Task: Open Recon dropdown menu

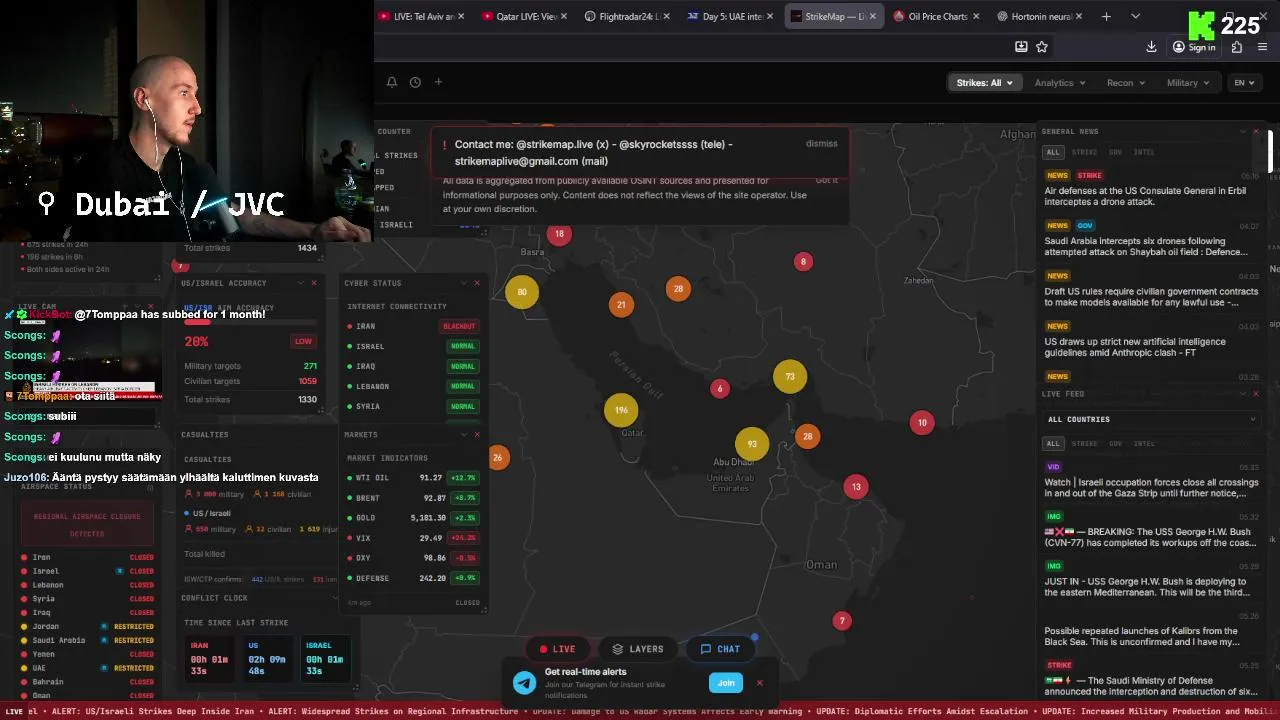Action: coord(1126,83)
